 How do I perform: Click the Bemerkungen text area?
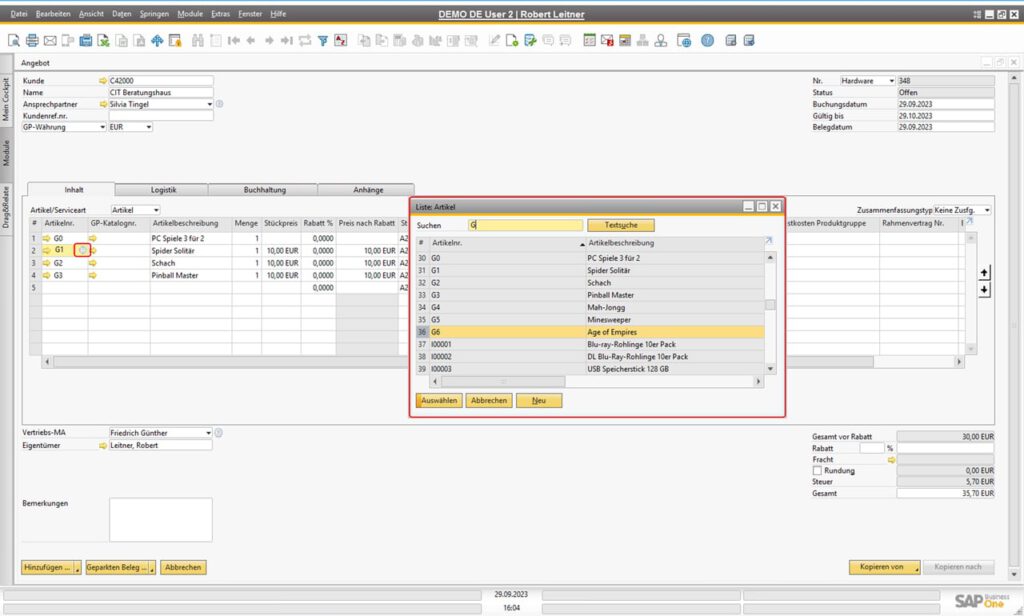pyautogui.click(x=161, y=520)
